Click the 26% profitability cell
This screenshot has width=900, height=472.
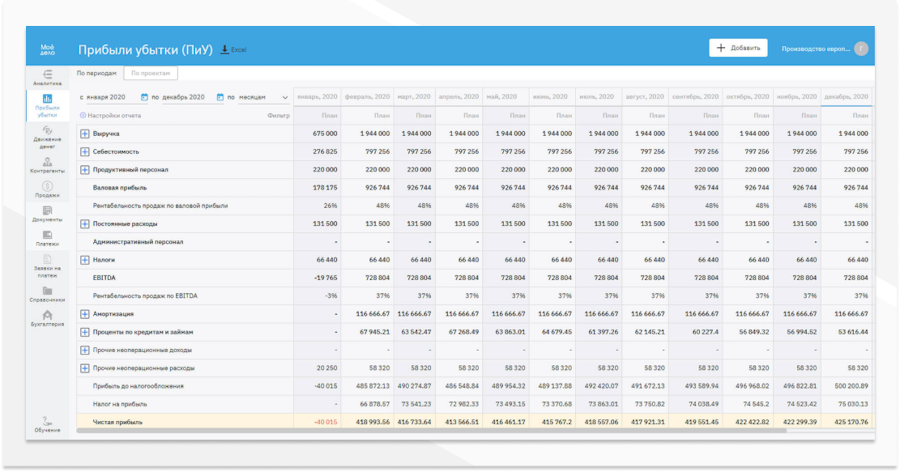(x=330, y=206)
